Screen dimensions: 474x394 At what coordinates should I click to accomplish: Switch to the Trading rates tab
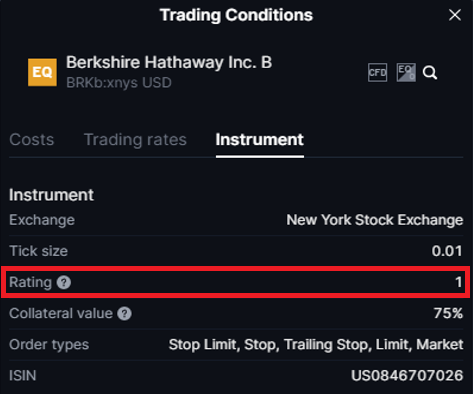[x=135, y=139]
